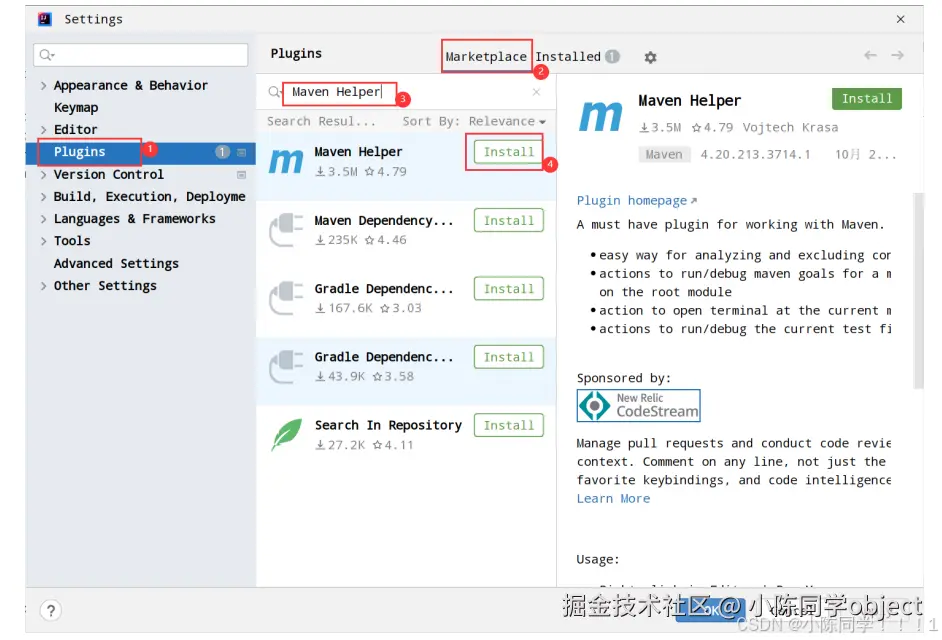The width and height of the screenshot is (942, 640).
Task: Click the New Relic CodeStream sponsor banner
Action: tap(639, 406)
